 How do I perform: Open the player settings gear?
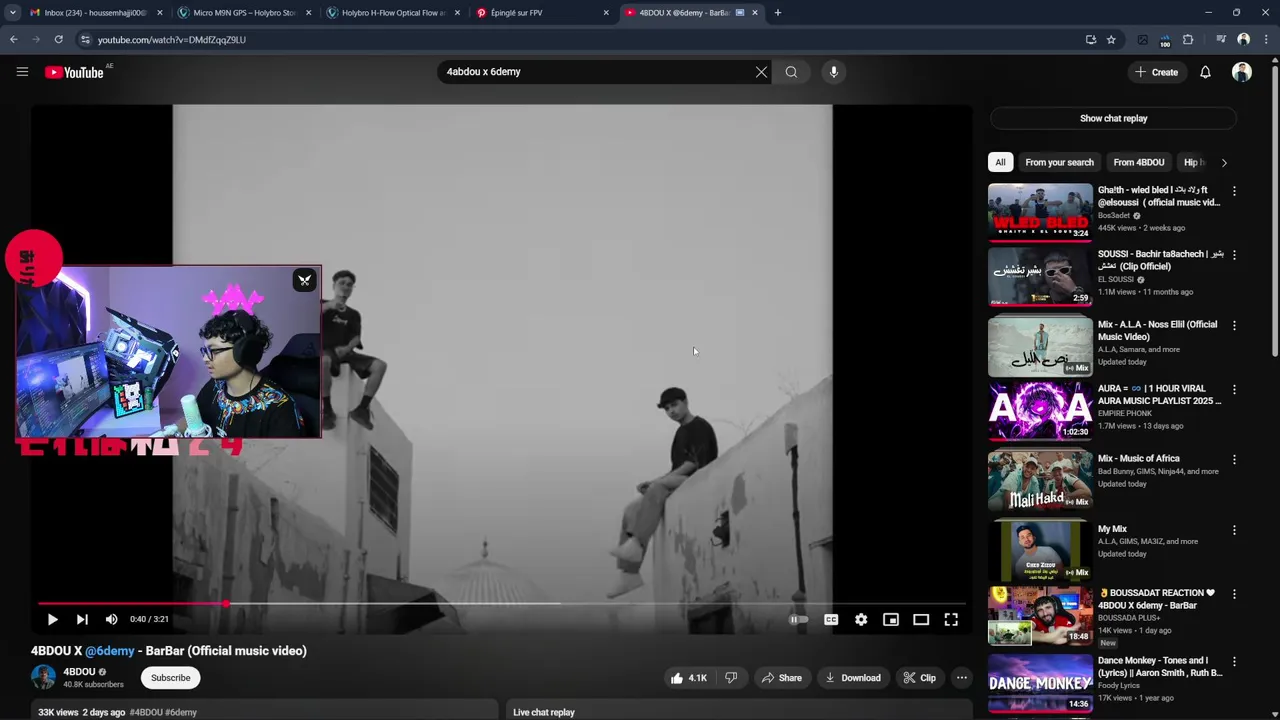[x=861, y=619]
